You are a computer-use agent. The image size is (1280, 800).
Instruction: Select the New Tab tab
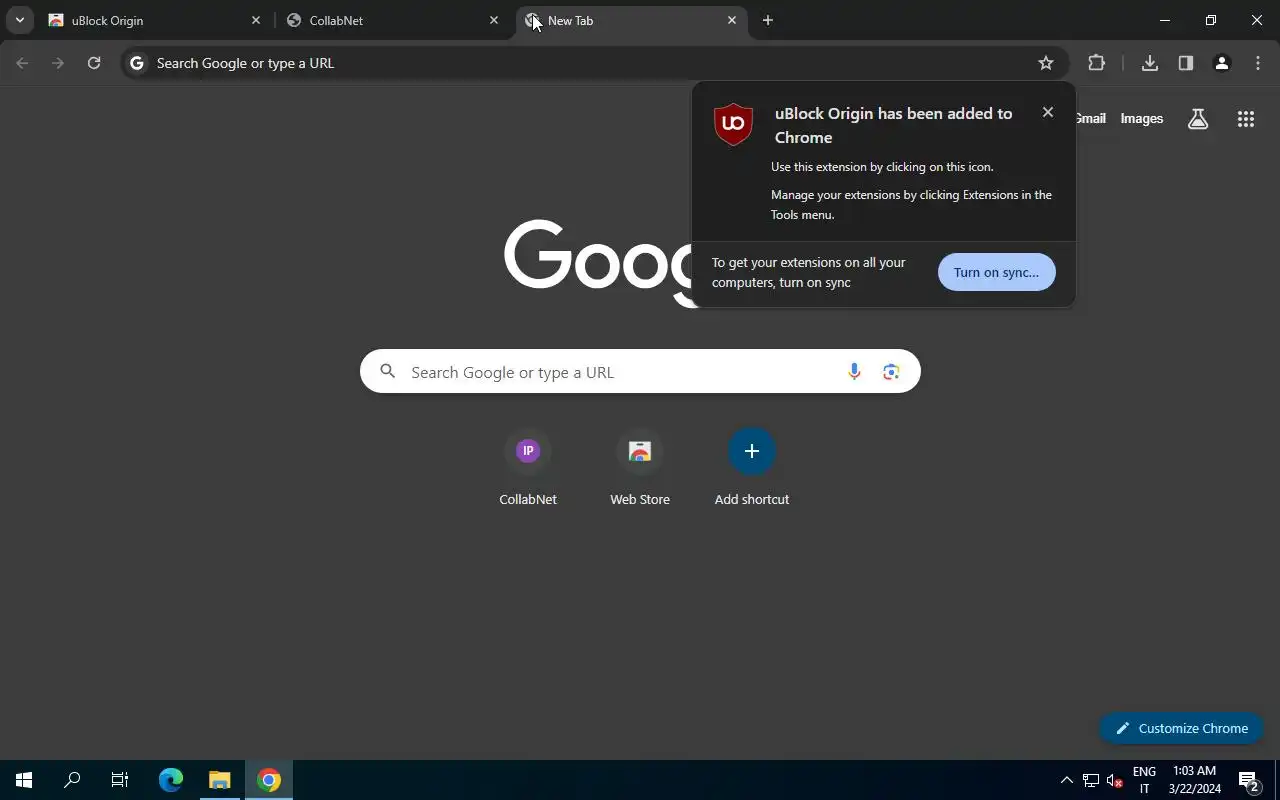(x=632, y=20)
